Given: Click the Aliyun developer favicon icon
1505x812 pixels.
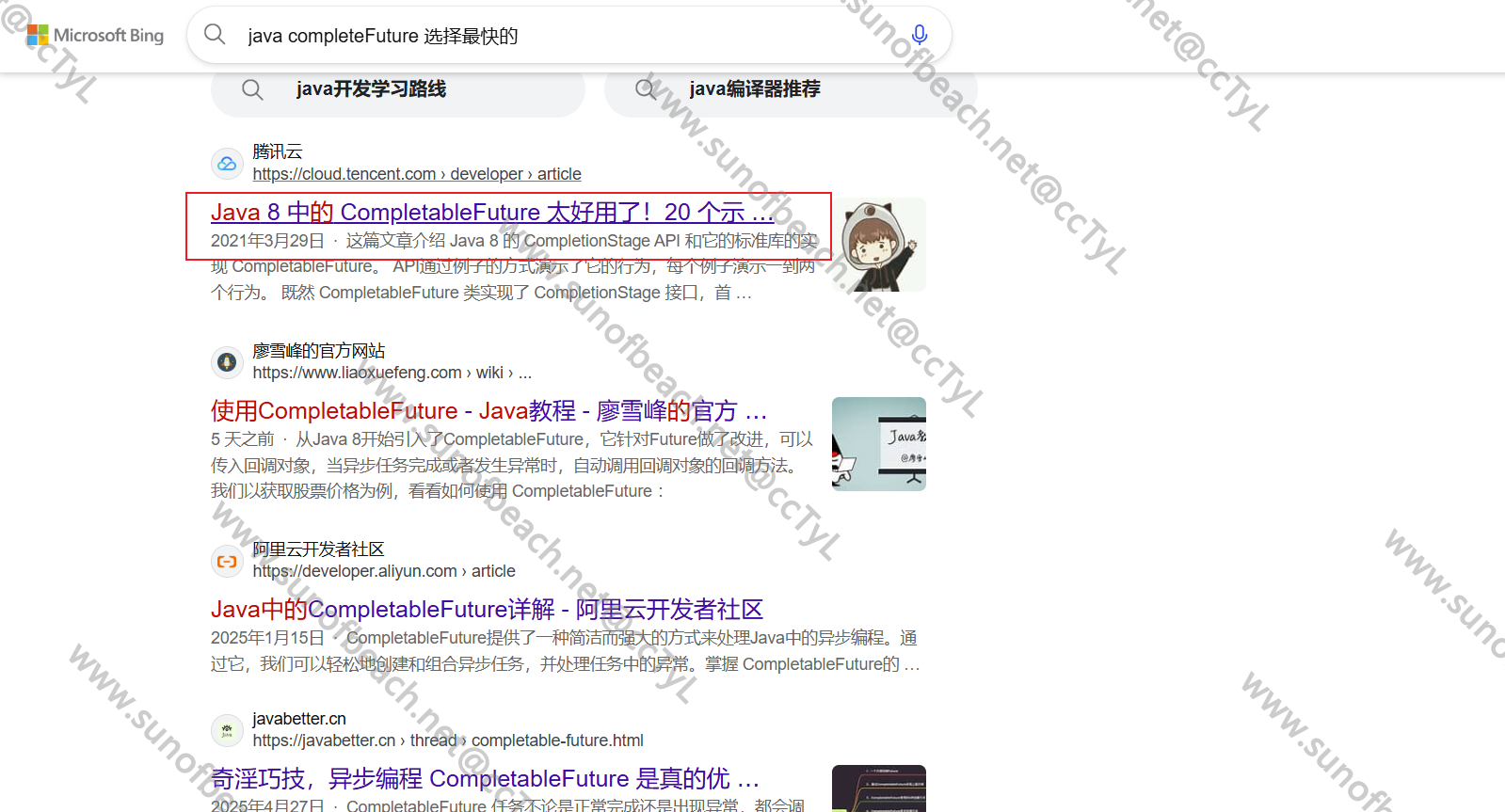Looking at the screenshot, I should [x=227, y=562].
